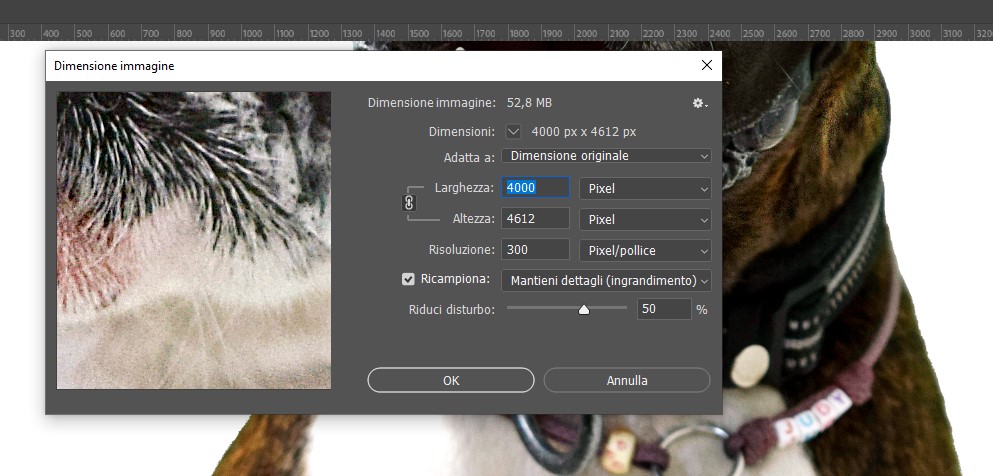Click the fur preview thumbnail in dialog
The width and height of the screenshot is (993, 476).
pyautogui.click(x=194, y=241)
